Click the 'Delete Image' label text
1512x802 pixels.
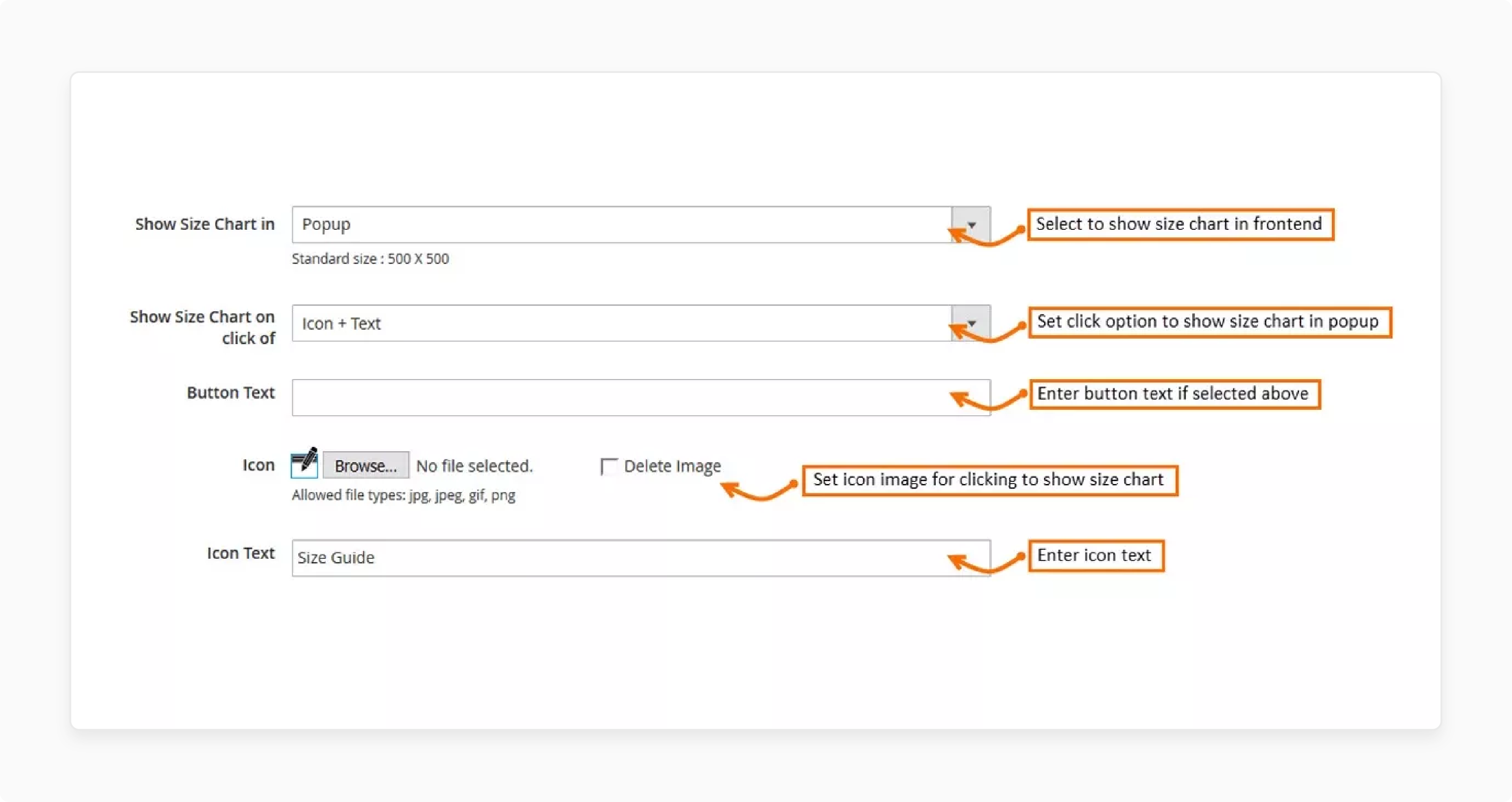click(x=672, y=466)
